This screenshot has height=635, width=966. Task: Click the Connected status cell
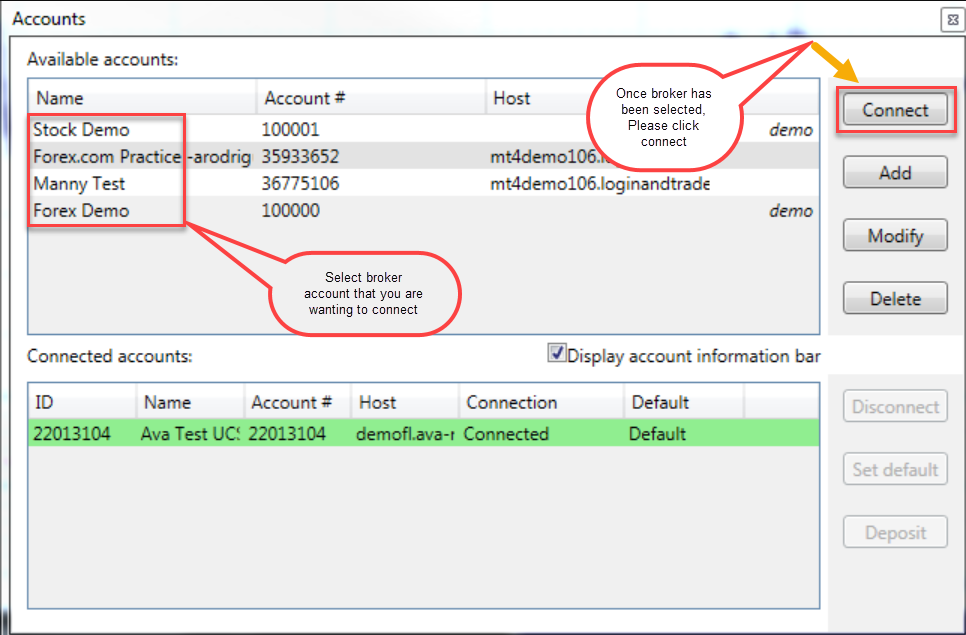[x=506, y=434]
